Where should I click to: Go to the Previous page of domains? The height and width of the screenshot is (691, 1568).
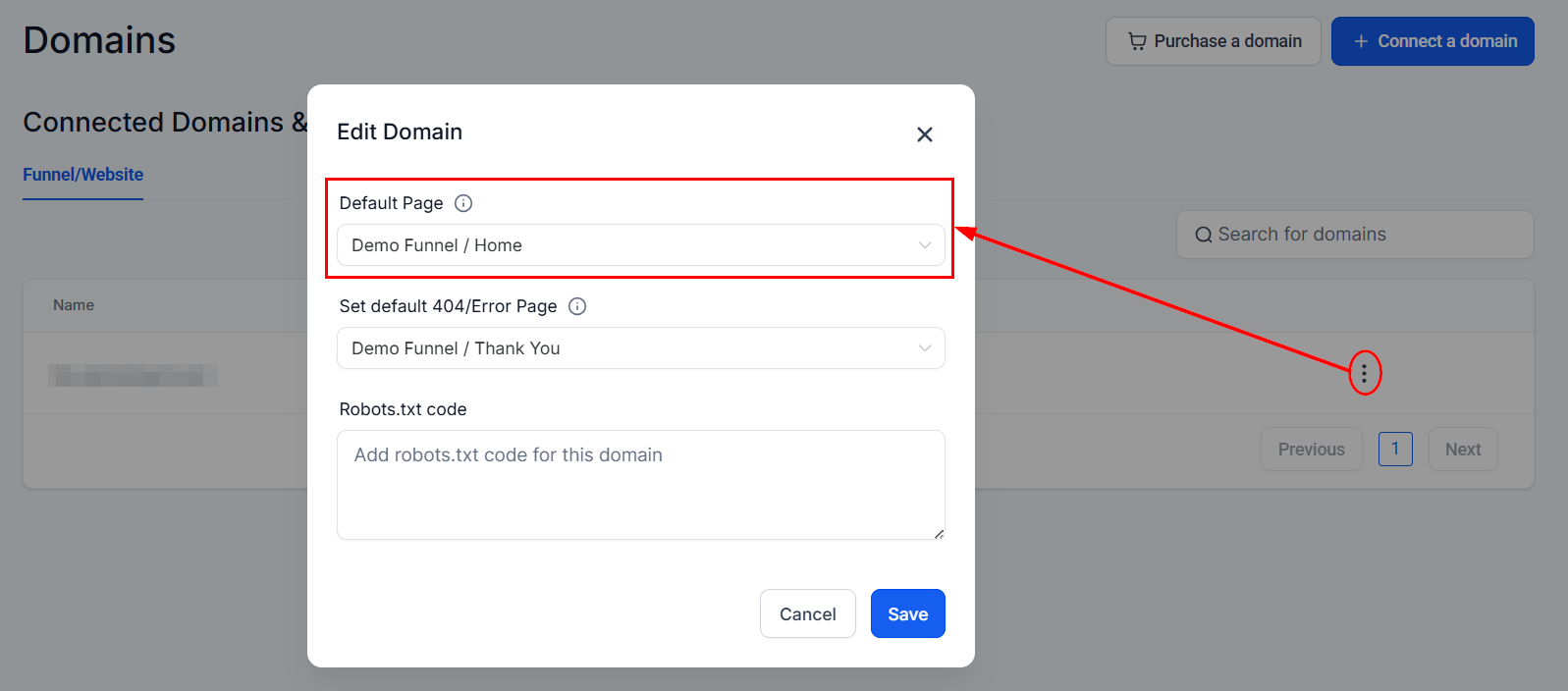1311,449
